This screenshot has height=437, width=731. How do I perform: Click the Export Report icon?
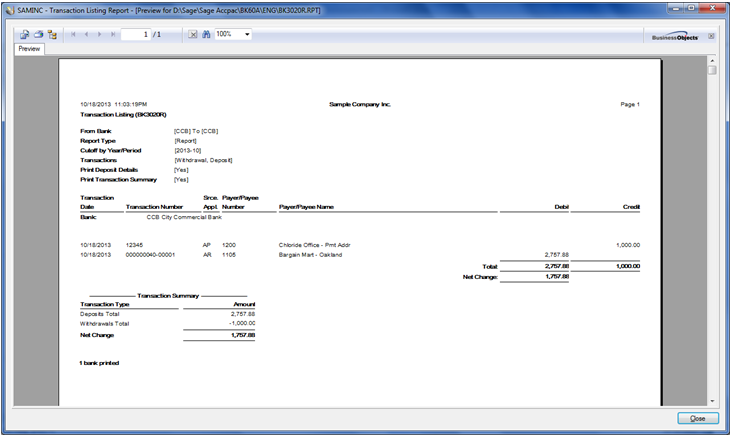24,34
